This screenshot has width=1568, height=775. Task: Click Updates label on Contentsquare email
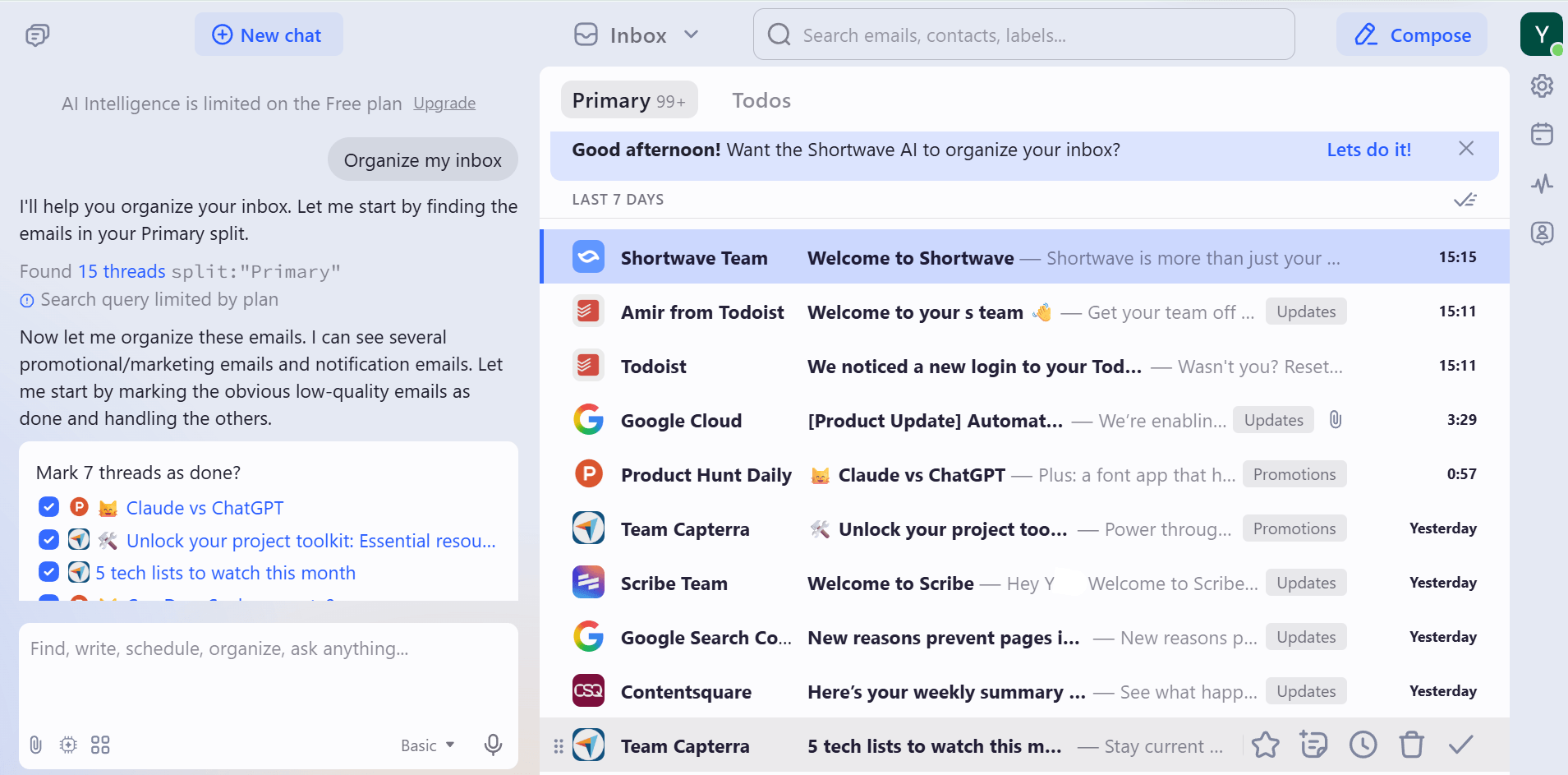click(x=1306, y=691)
